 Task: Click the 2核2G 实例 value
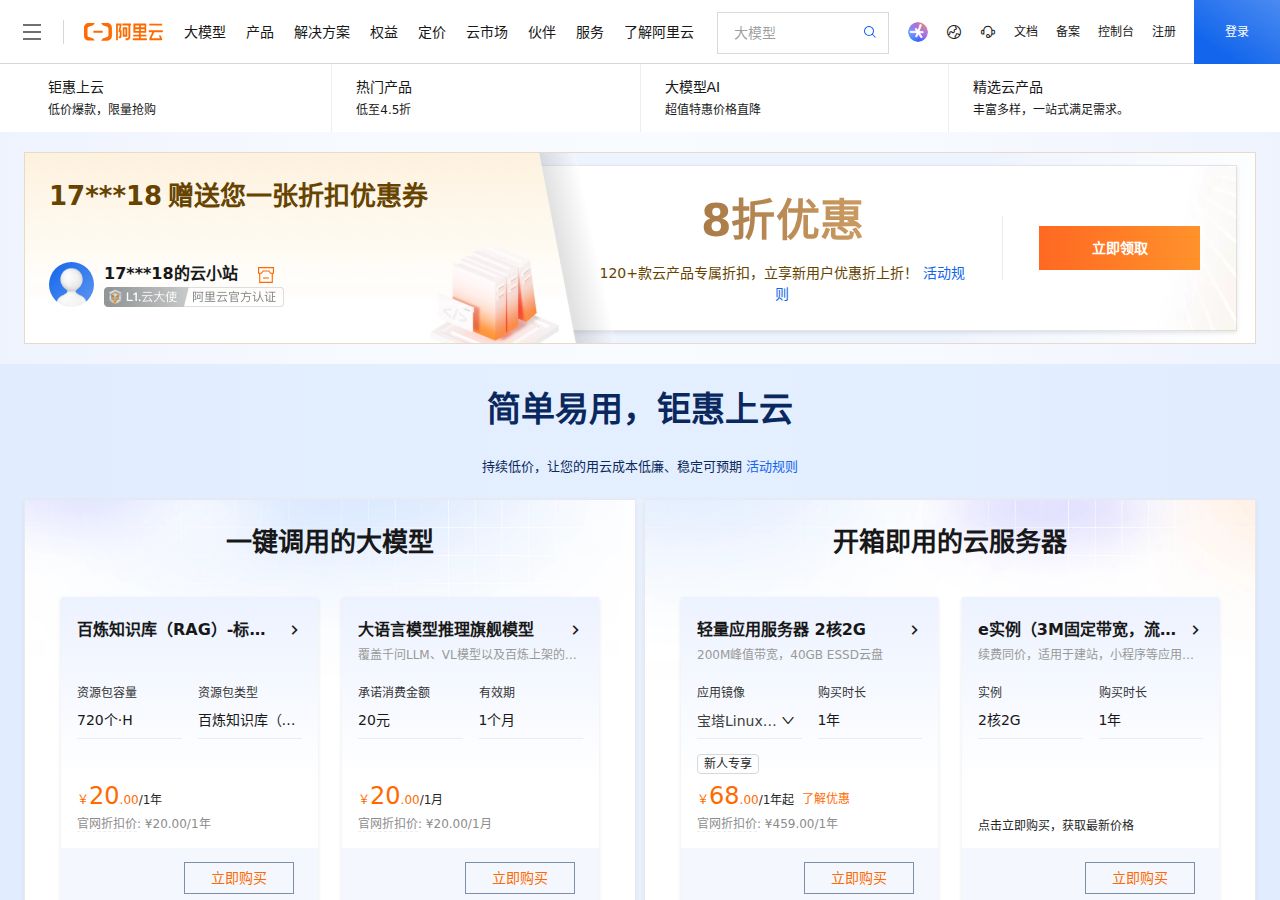pyautogui.click(x=999, y=720)
